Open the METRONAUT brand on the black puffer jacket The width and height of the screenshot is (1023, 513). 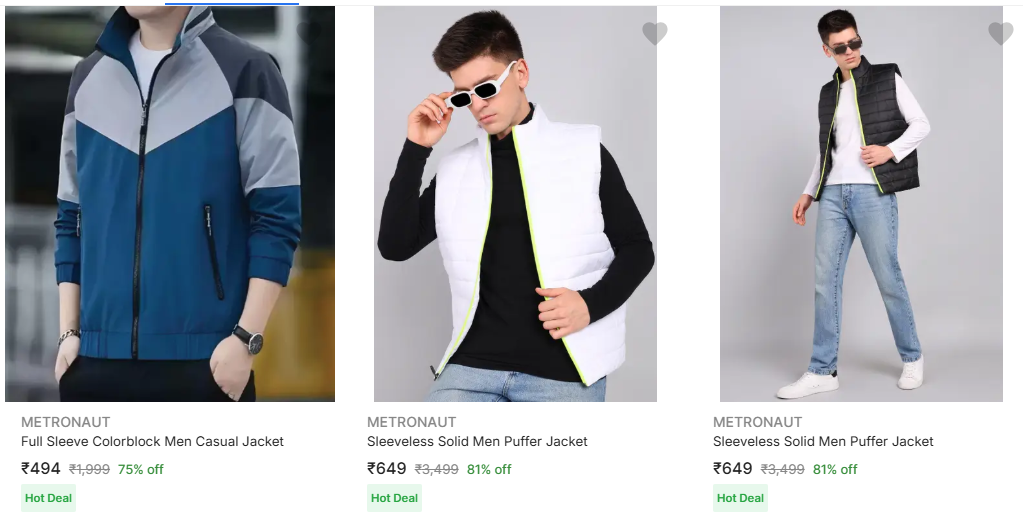click(x=757, y=422)
